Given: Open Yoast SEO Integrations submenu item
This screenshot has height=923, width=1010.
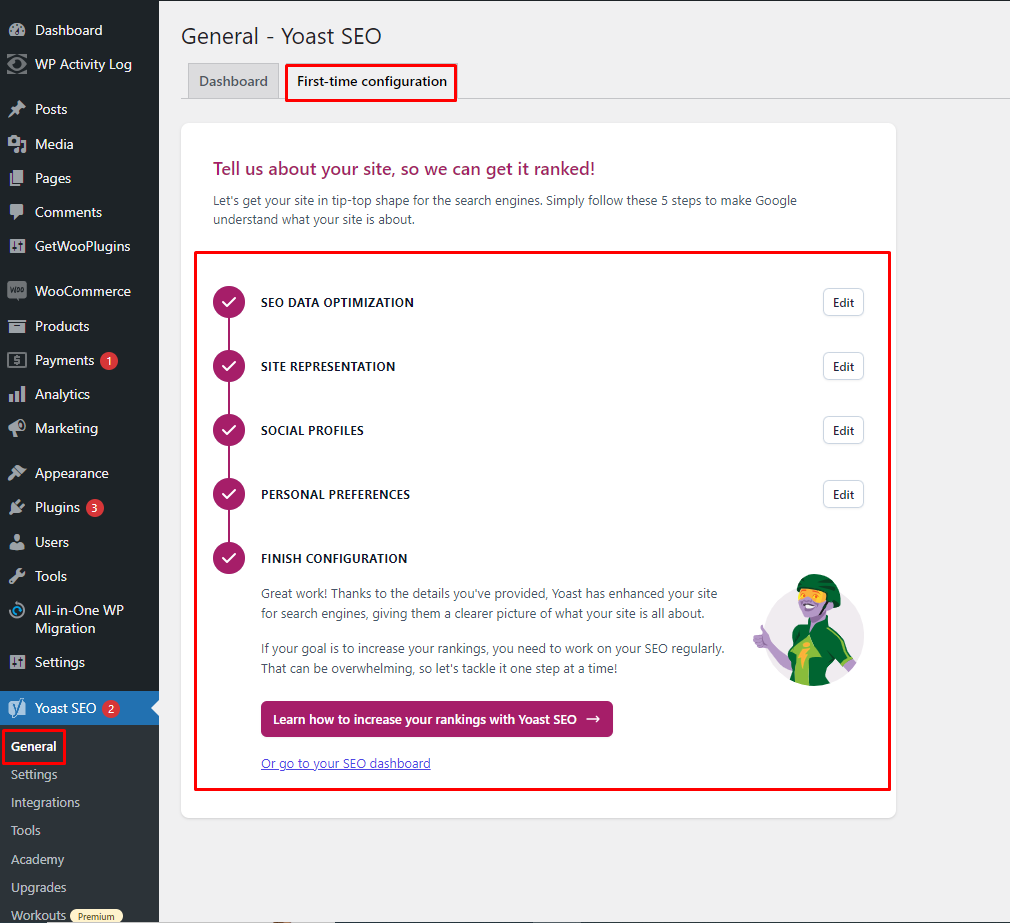Looking at the screenshot, I should pos(45,802).
